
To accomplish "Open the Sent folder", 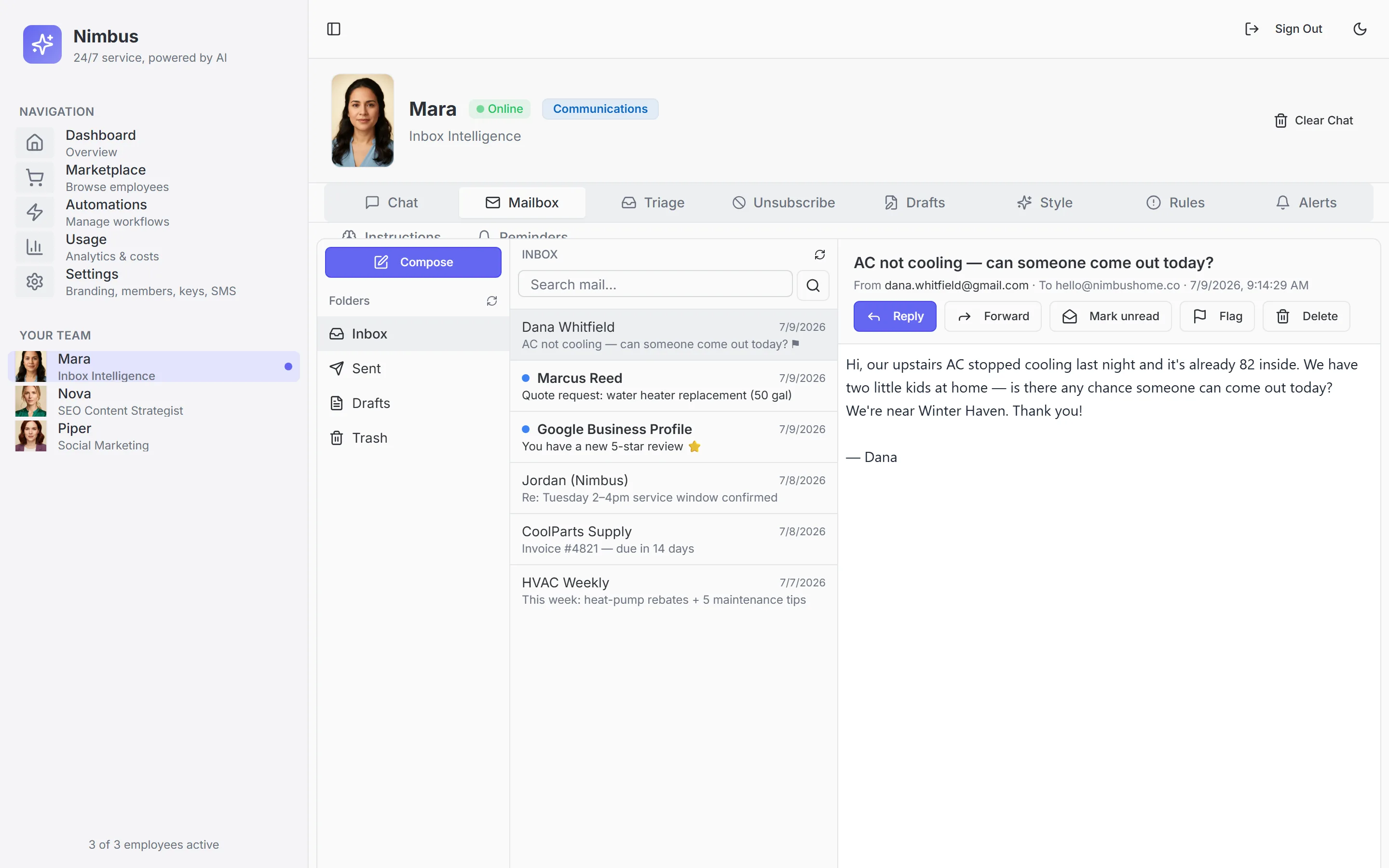I will click(413, 368).
